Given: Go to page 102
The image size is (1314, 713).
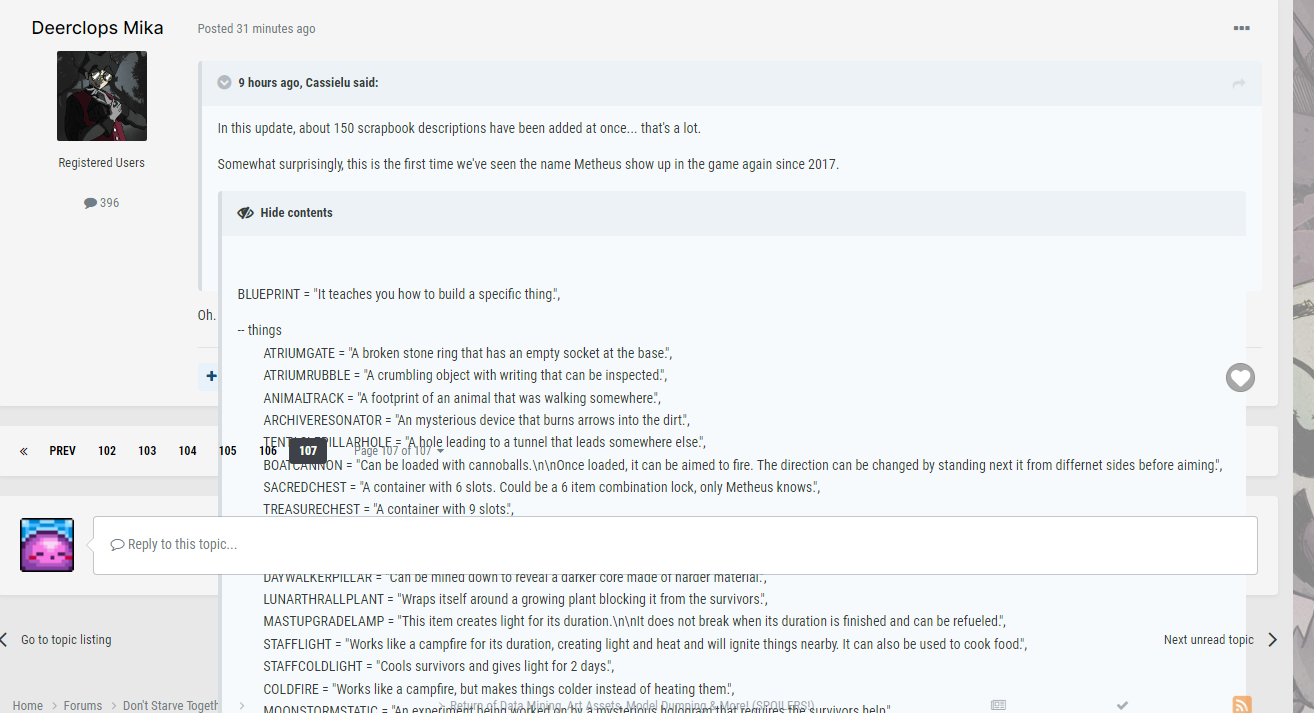Looking at the screenshot, I should click(107, 451).
